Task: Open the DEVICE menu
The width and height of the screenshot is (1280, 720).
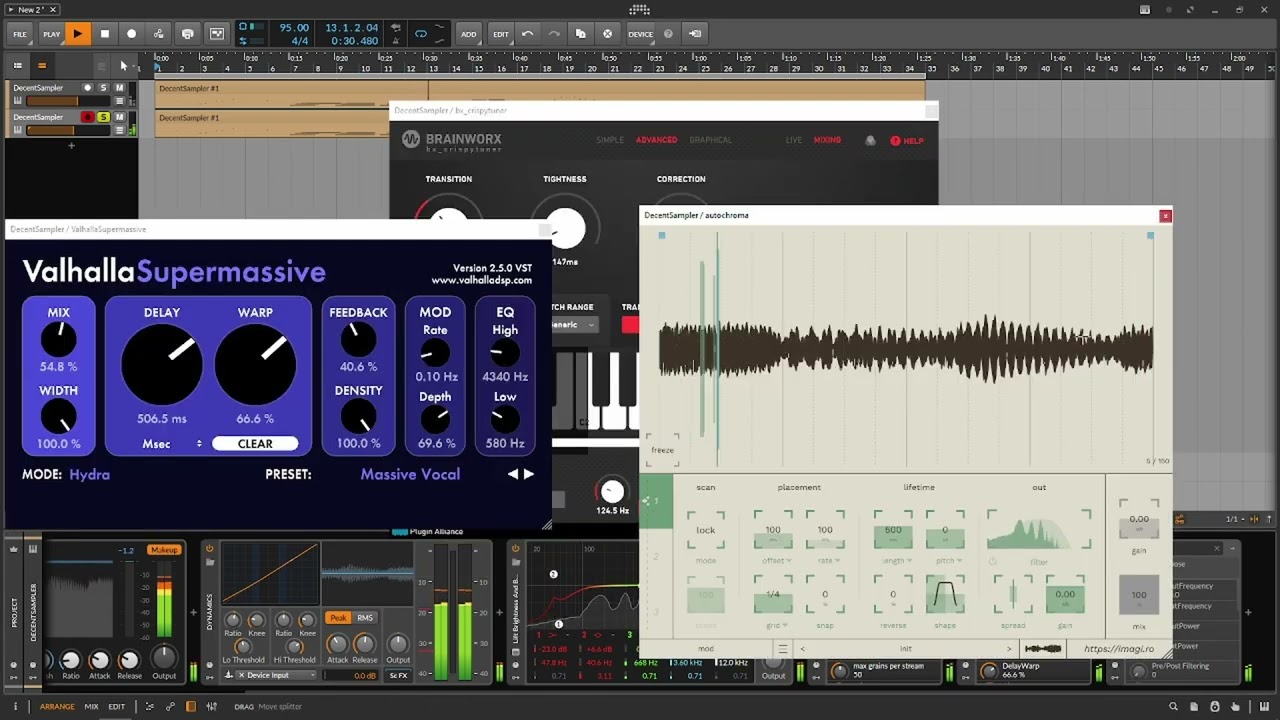Action: coord(640,34)
